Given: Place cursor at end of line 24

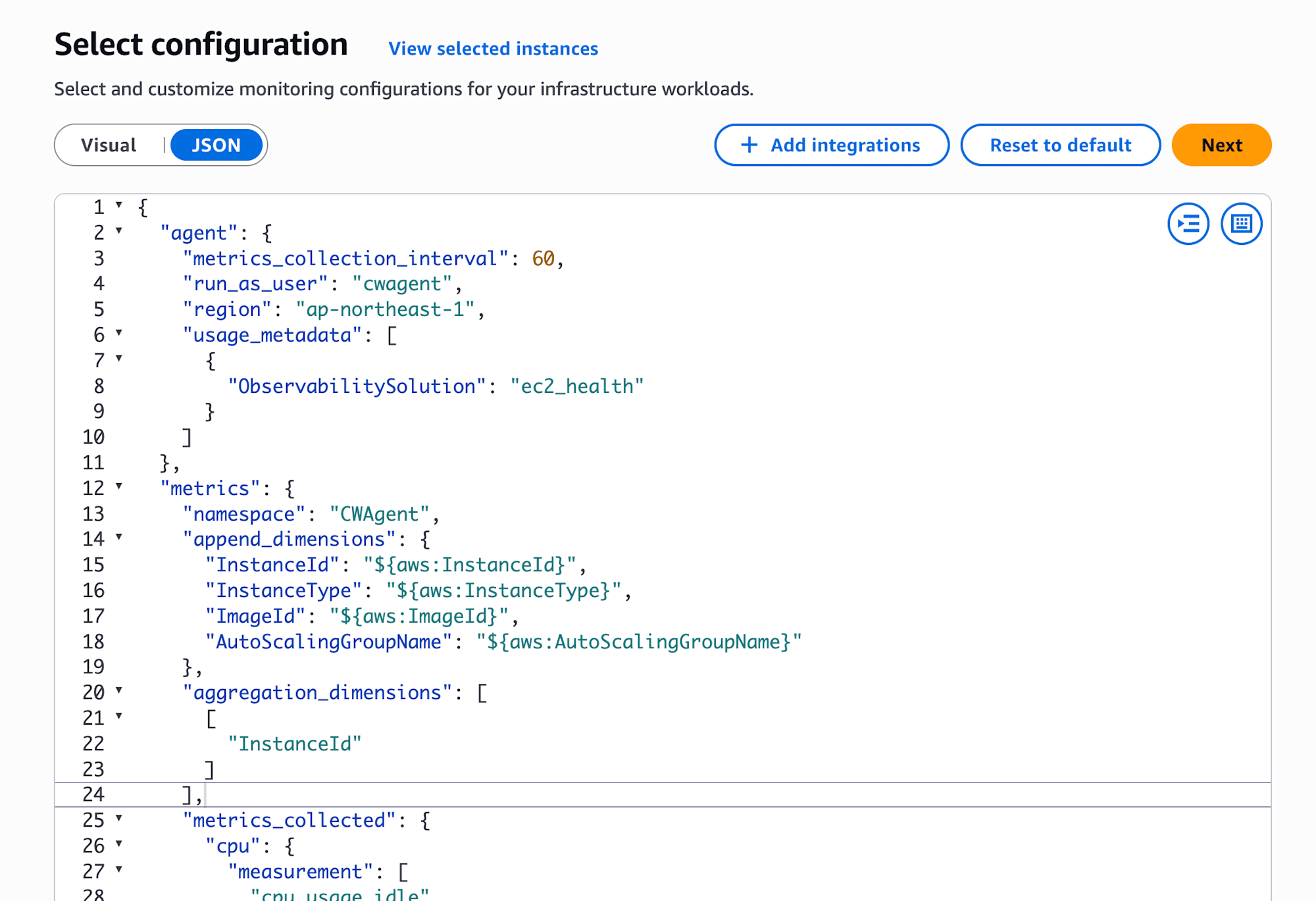Looking at the screenshot, I should coord(205,795).
